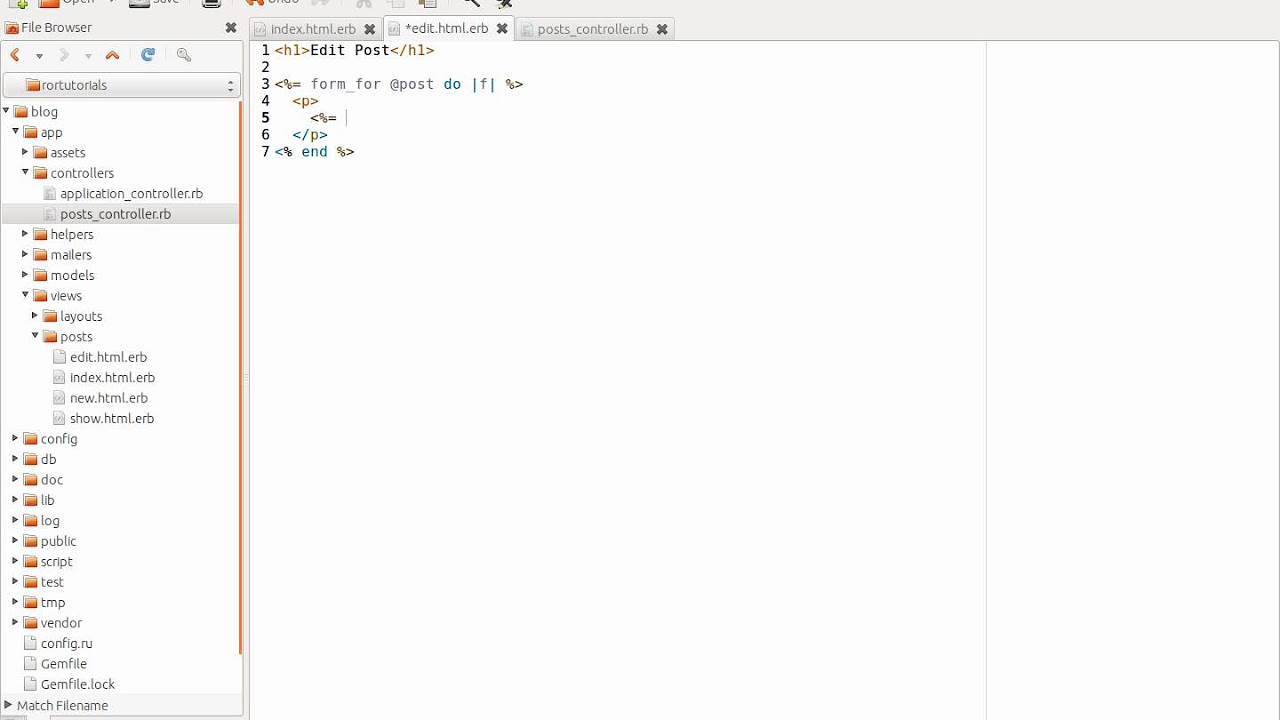The image size is (1280, 720).
Task: Open the back history dropdown arrow
Action: pos(39,56)
